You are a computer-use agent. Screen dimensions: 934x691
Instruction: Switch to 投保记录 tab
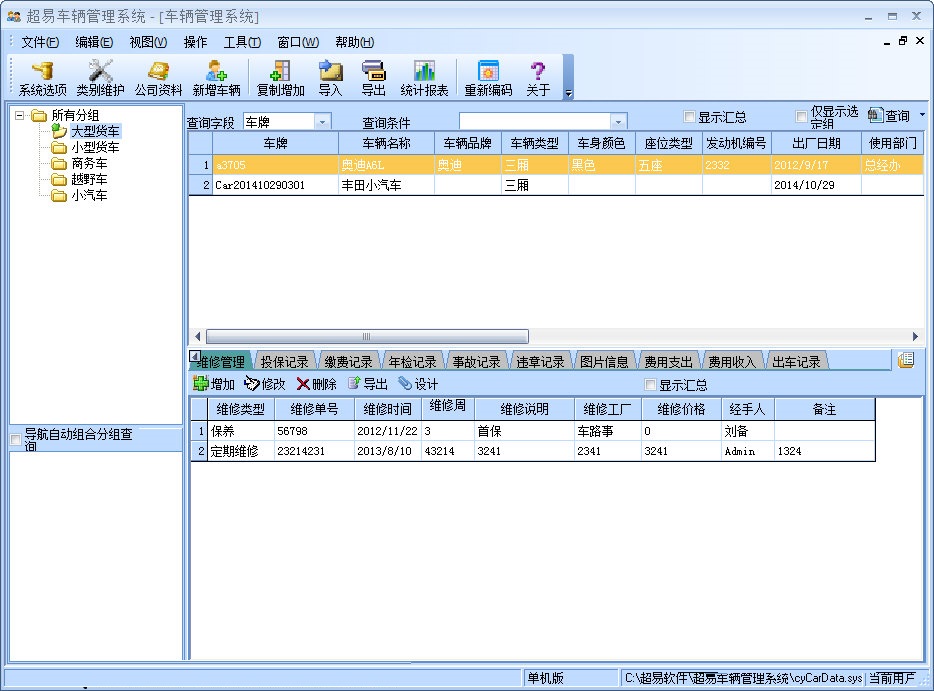click(284, 362)
